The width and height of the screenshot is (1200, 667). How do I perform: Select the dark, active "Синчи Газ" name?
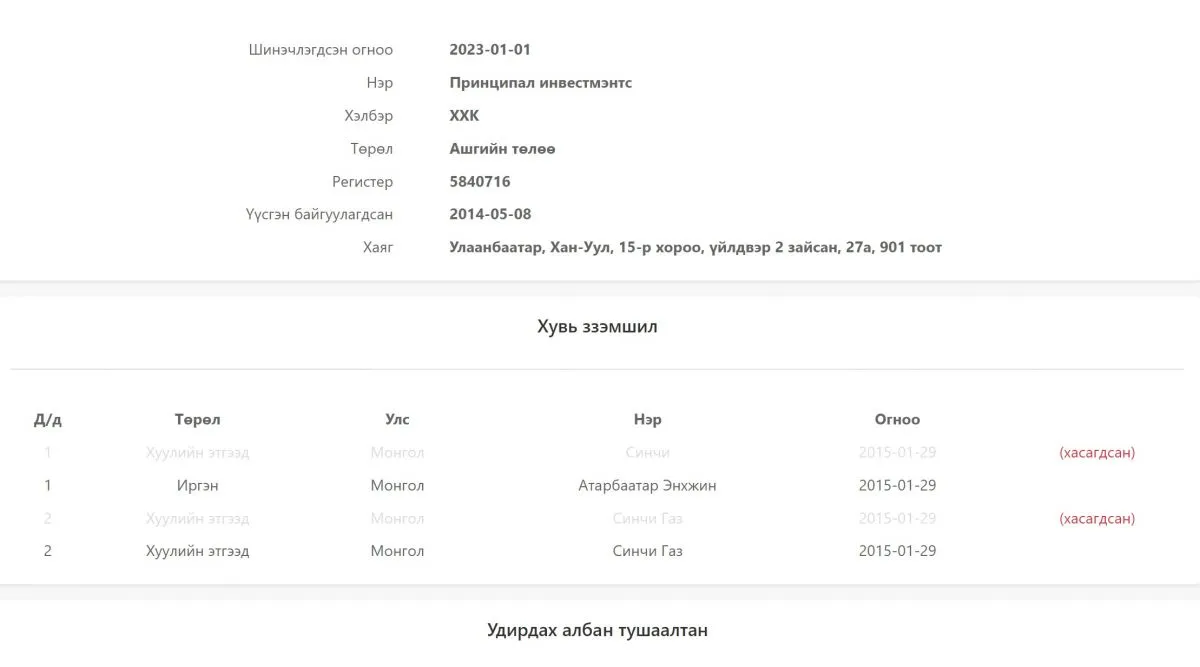pyautogui.click(x=648, y=552)
